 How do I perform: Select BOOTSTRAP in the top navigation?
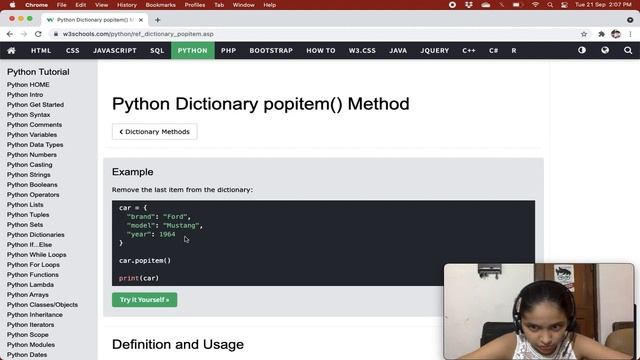271,51
